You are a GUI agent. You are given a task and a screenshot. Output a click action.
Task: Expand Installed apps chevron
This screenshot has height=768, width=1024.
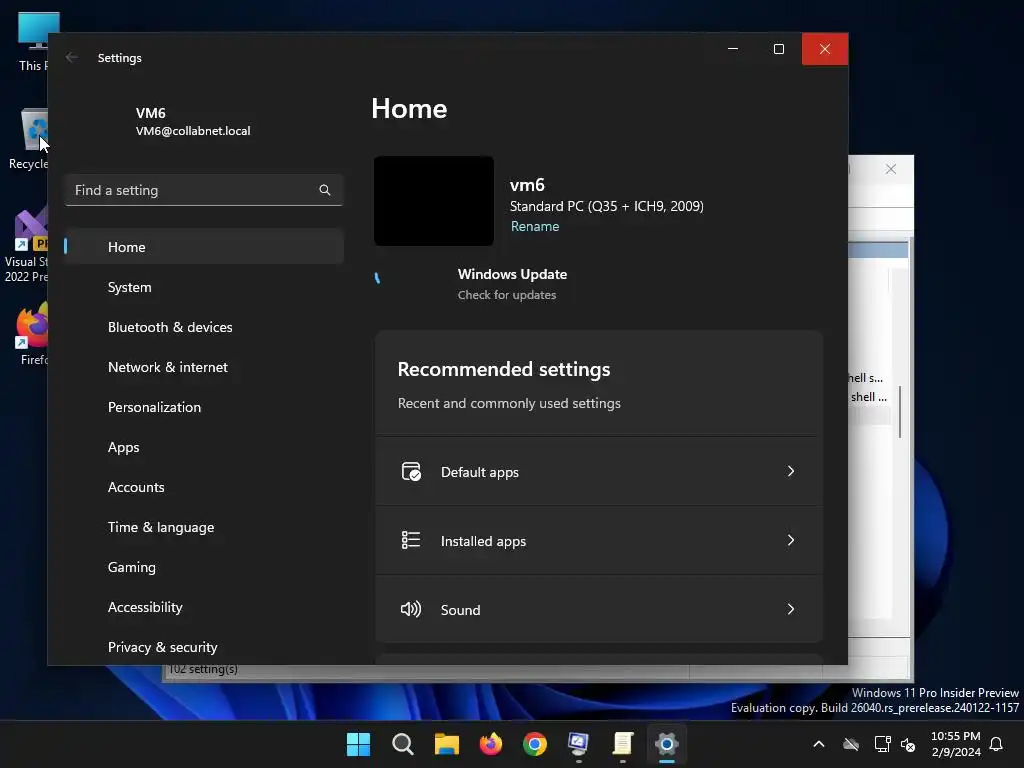pyautogui.click(x=790, y=540)
